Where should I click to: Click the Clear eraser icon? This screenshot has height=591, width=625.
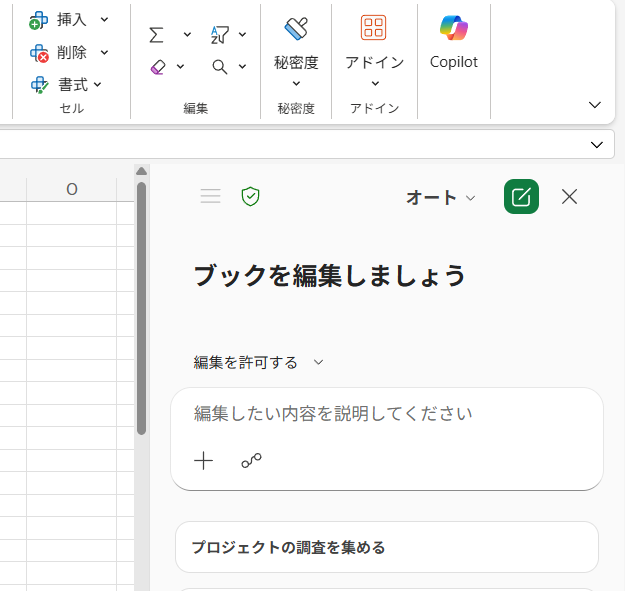click(157, 67)
